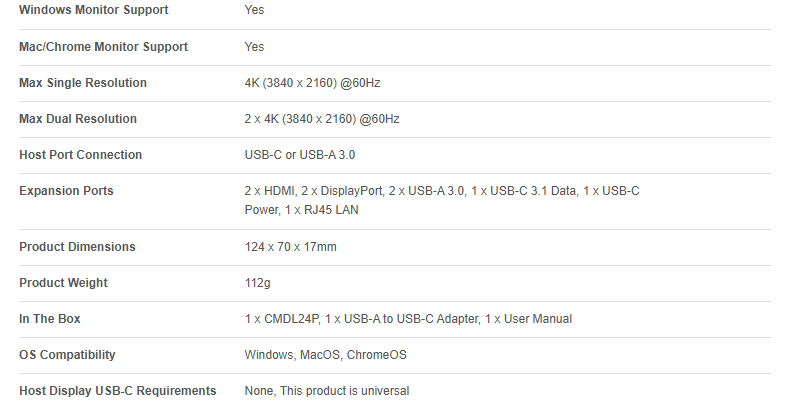The width and height of the screenshot is (793, 409).
Task: Select the USB-C or USB-A 3.0 value
Action: click(x=300, y=155)
